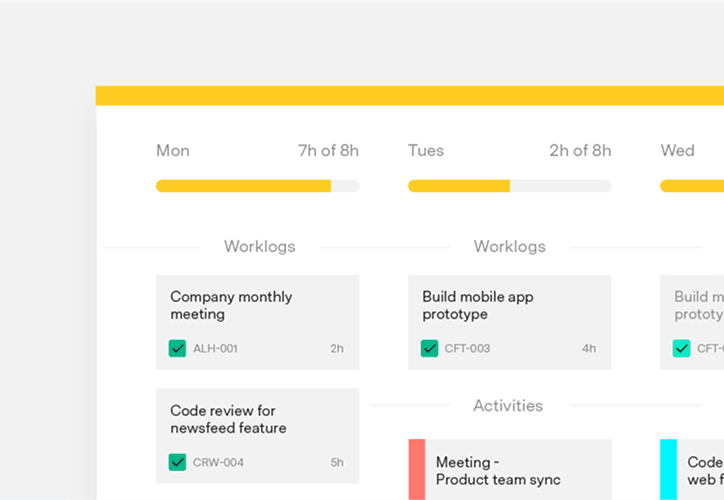Select the Tues day header
724x500 pixels.
coord(426,151)
